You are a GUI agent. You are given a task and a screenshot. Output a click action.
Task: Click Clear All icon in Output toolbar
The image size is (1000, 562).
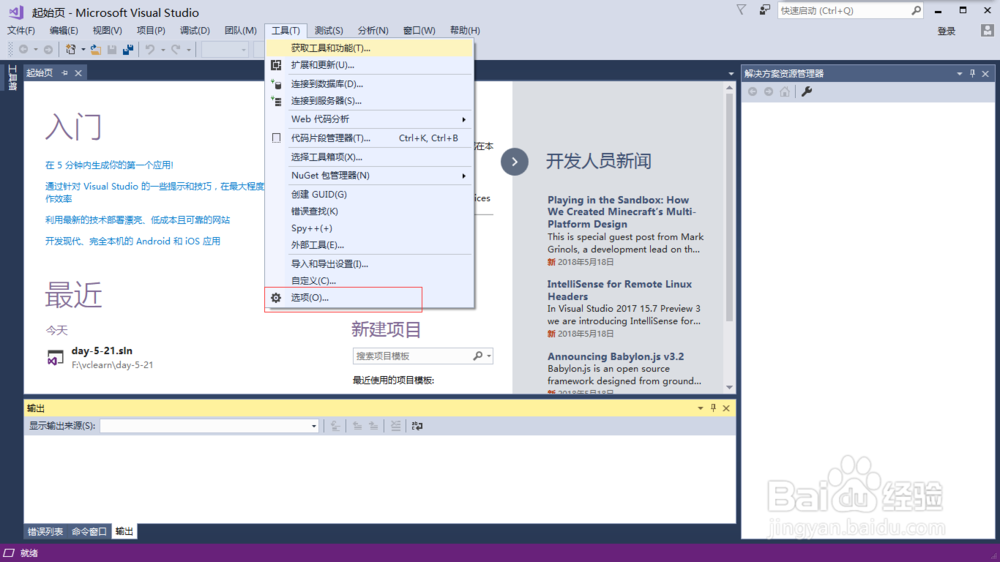(396, 426)
